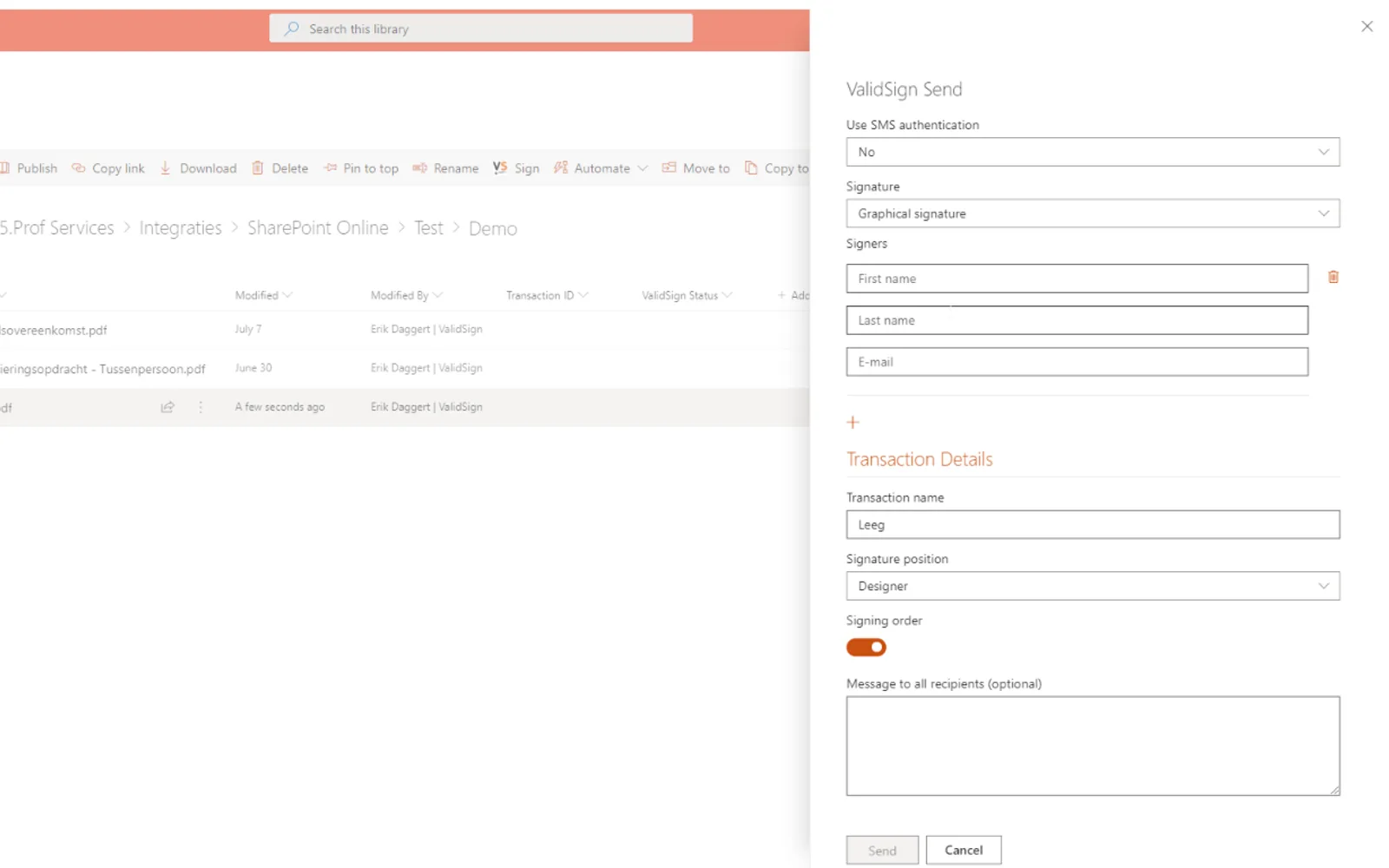Click Rename in the command bar
This screenshot has width=1389, height=868.
click(x=445, y=168)
